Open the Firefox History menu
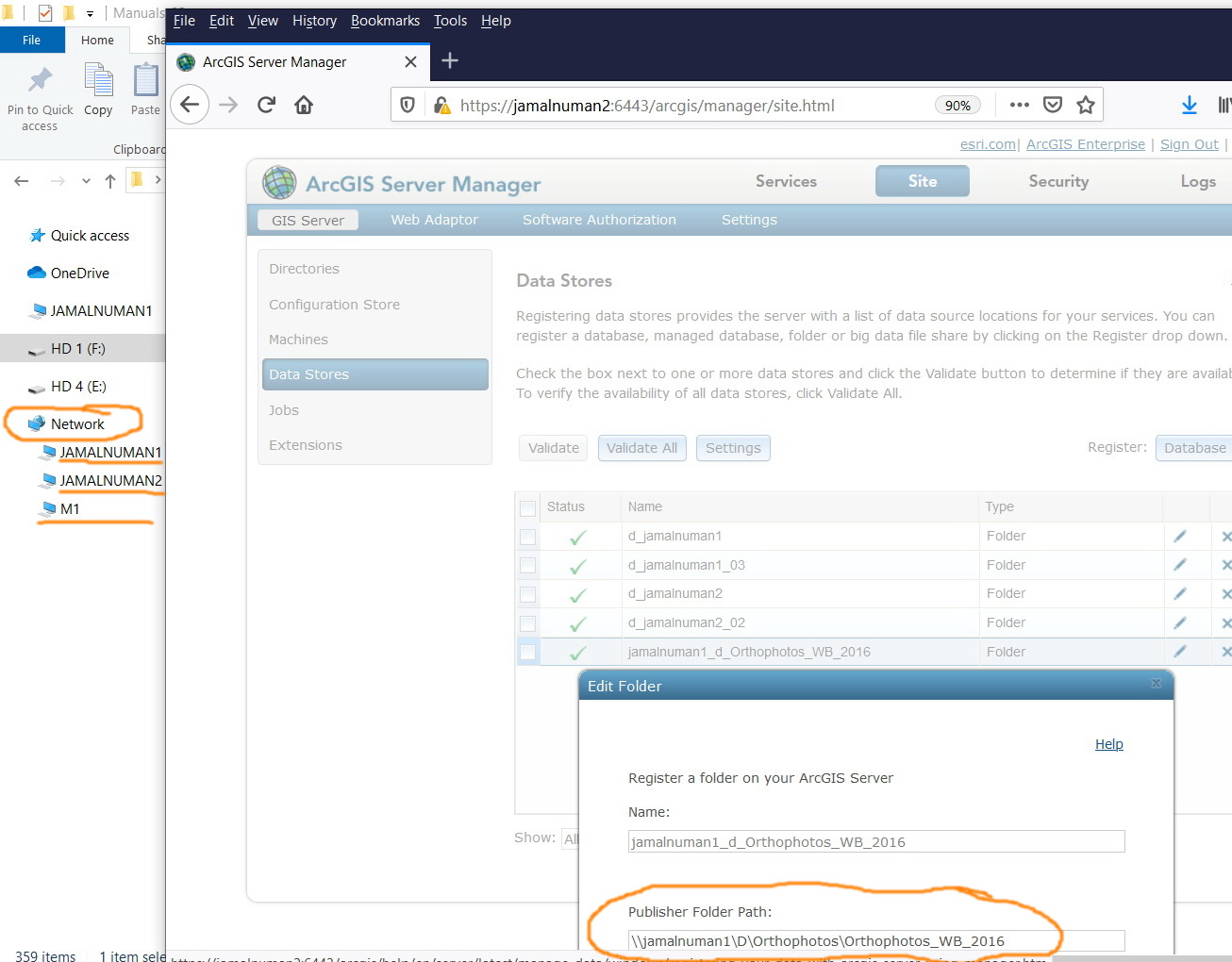 point(314,21)
